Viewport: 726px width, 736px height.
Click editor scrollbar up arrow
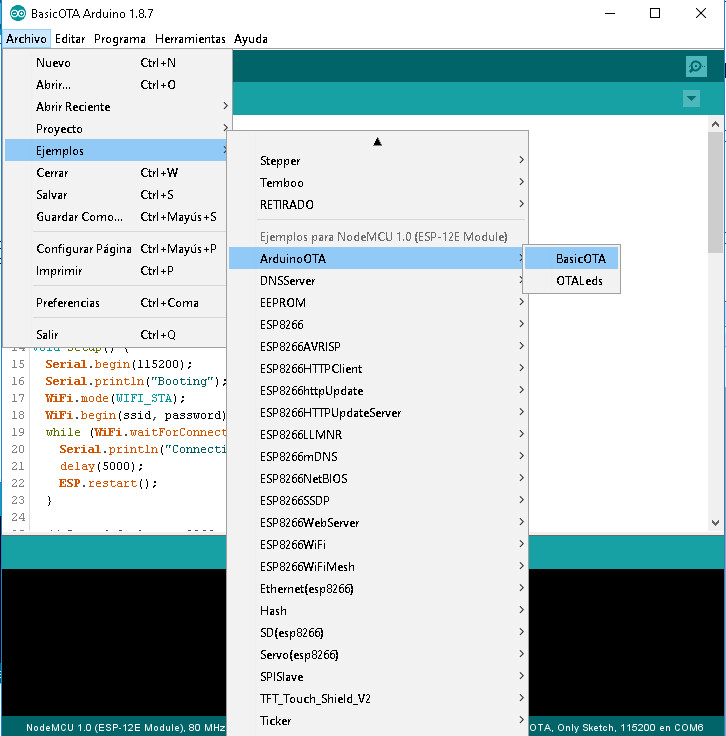point(715,124)
